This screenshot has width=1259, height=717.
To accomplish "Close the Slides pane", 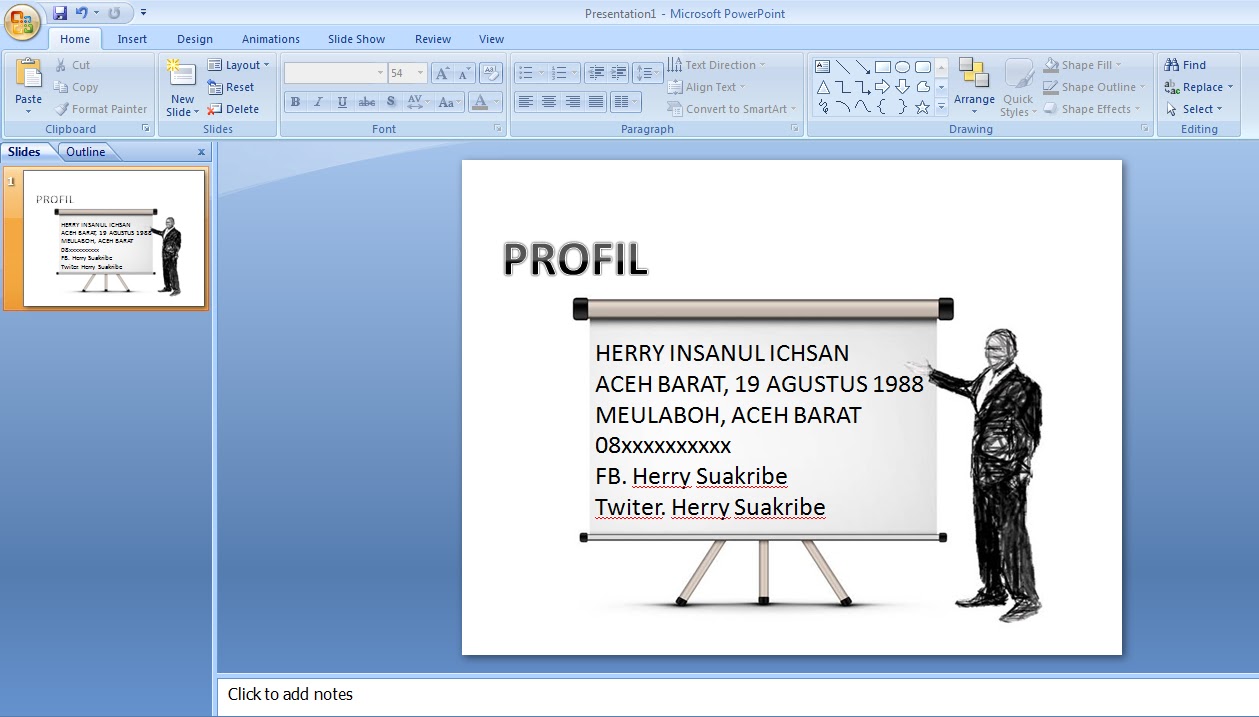I will (x=201, y=152).
